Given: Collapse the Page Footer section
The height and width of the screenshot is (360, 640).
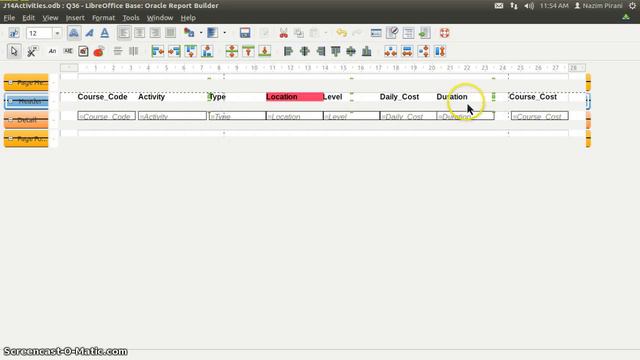Looking at the screenshot, I should coord(10,139).
